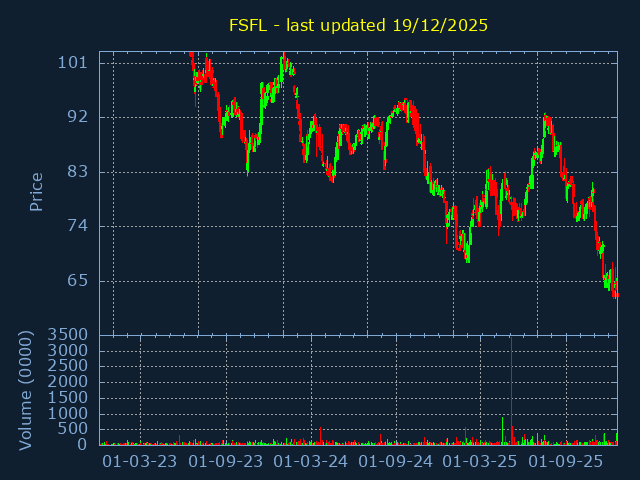Click the 0 volume axis tick
The image size is (640, 480).
[84, 445]
